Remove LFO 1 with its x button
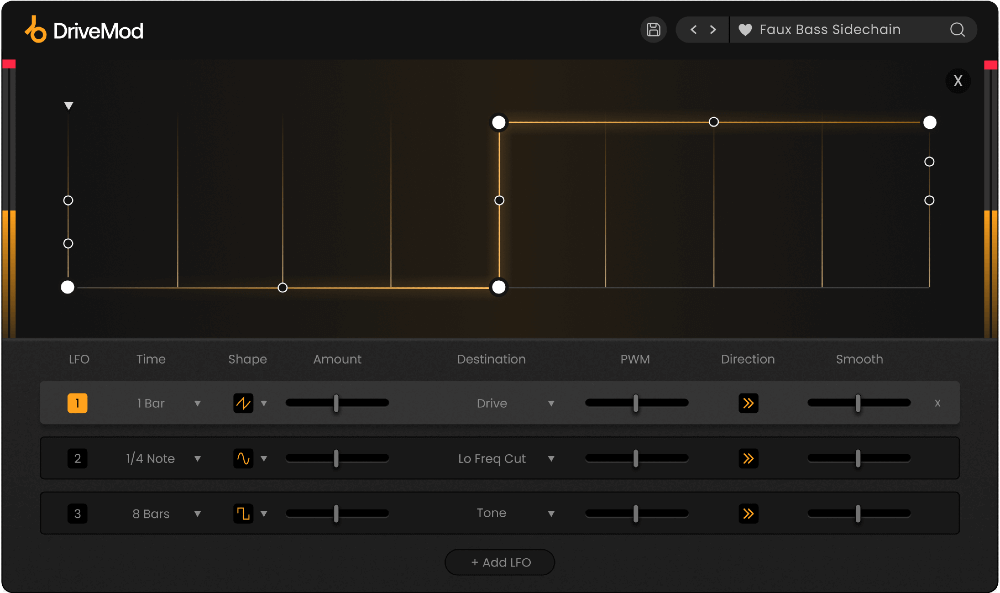The width and height of the screenshot is (1000, 593). tap(937, 403)
